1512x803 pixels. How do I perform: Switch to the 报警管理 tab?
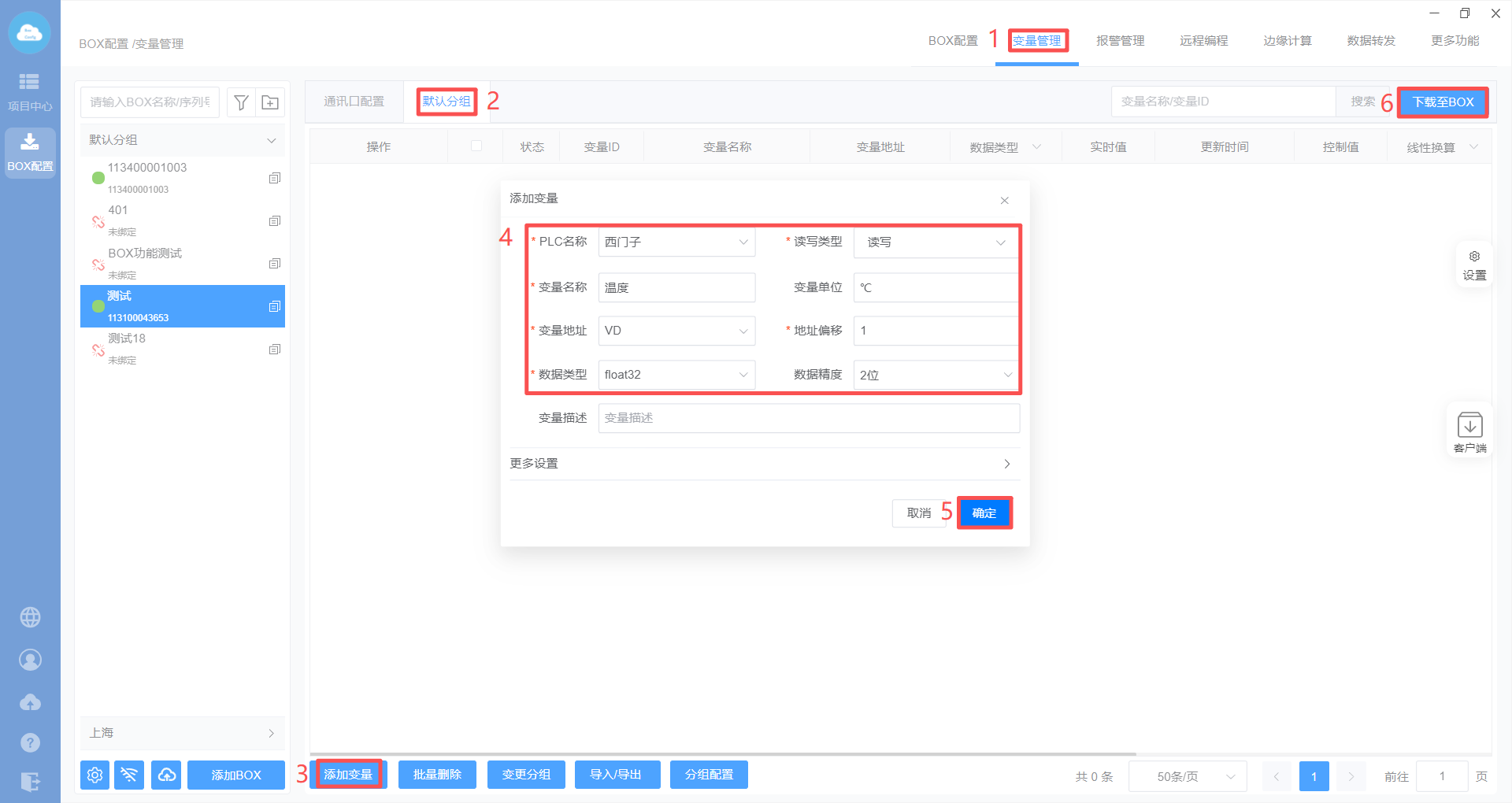[1120, 41]
